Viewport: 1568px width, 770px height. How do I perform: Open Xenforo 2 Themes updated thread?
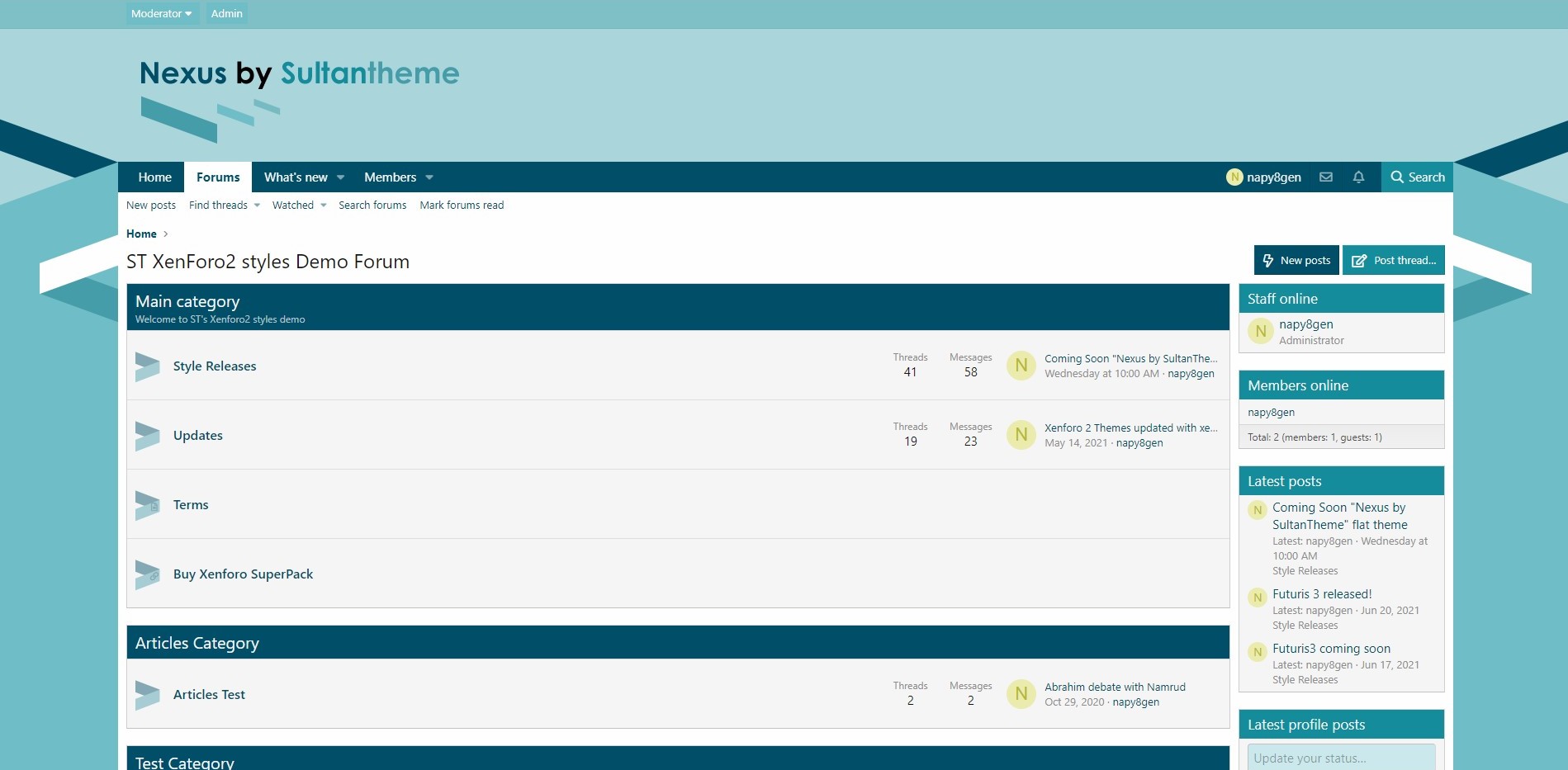1130,428
